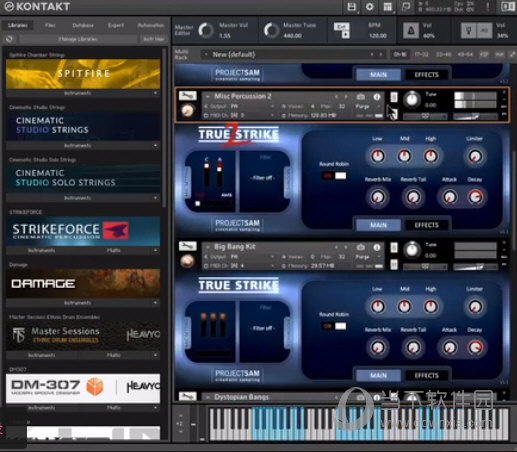Image resolution: width=517 pixels, height=452 pixels.
Task: Click the tap tempo plus button under Ext
Action: coord(345,35)
